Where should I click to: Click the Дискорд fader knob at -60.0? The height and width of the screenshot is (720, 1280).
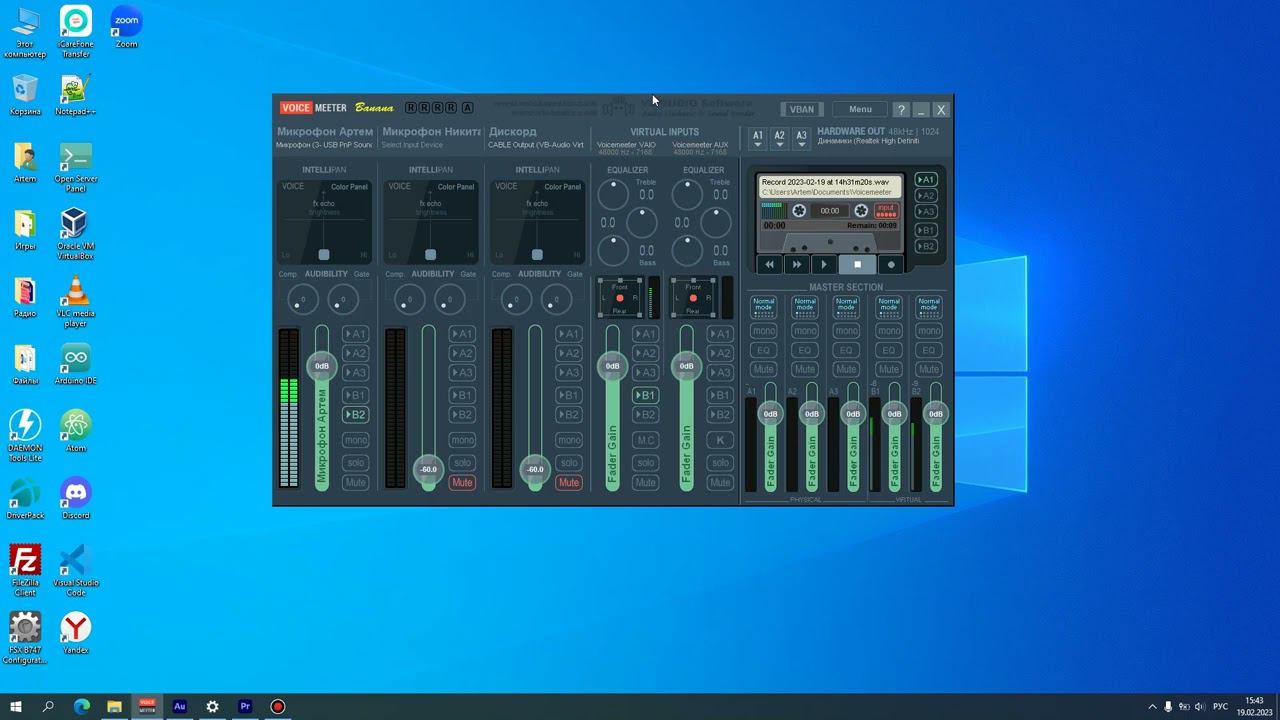coord(535,469)
